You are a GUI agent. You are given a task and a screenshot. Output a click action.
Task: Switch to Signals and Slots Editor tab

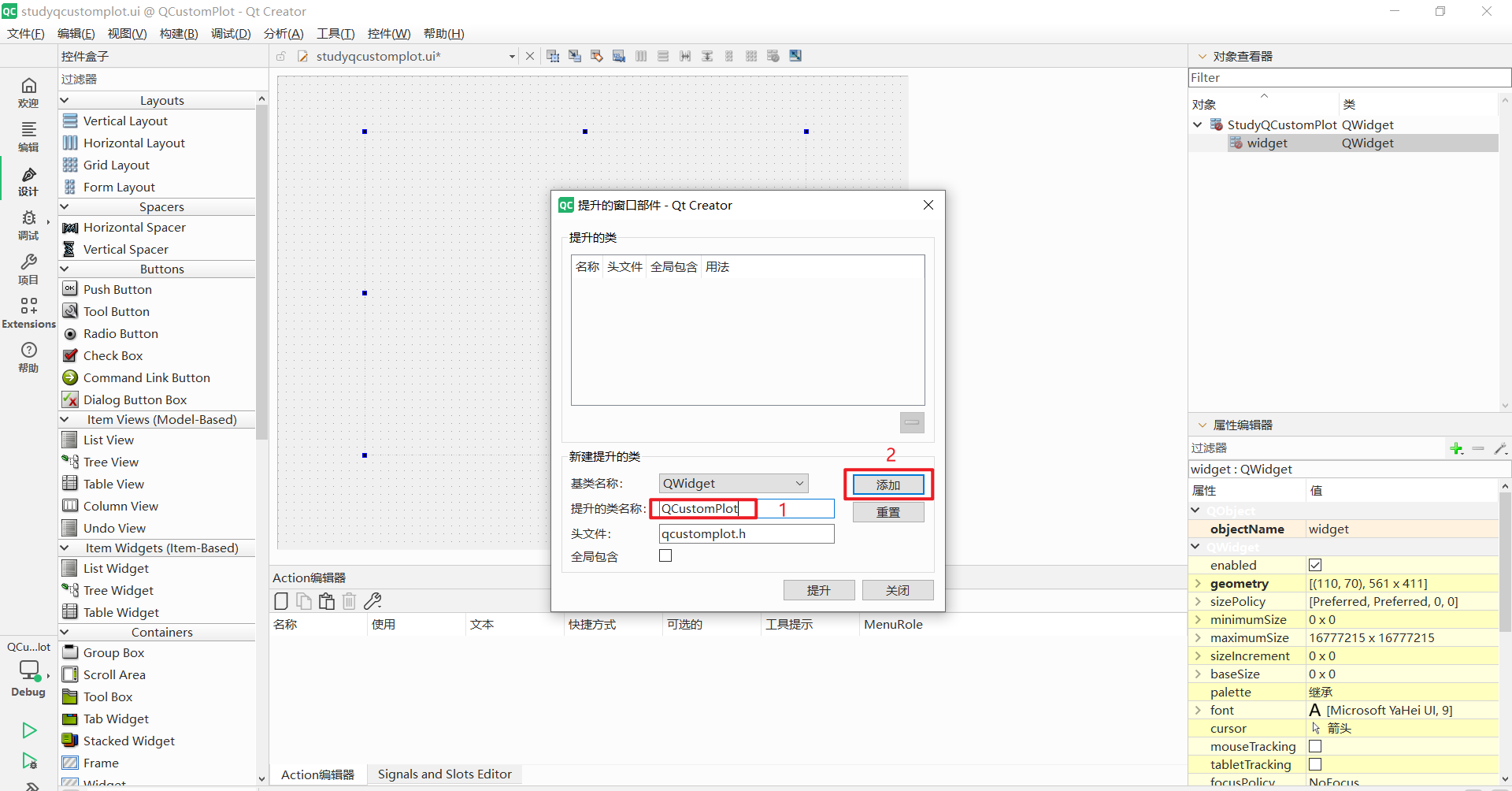click(x=445, y=774)
